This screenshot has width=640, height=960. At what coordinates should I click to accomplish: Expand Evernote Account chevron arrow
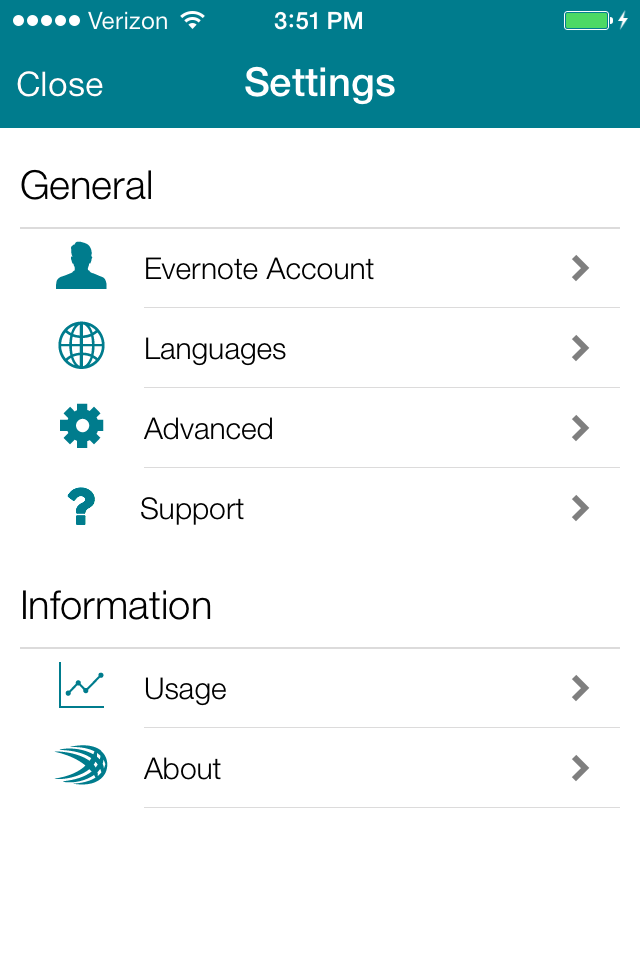pos(580,268)
